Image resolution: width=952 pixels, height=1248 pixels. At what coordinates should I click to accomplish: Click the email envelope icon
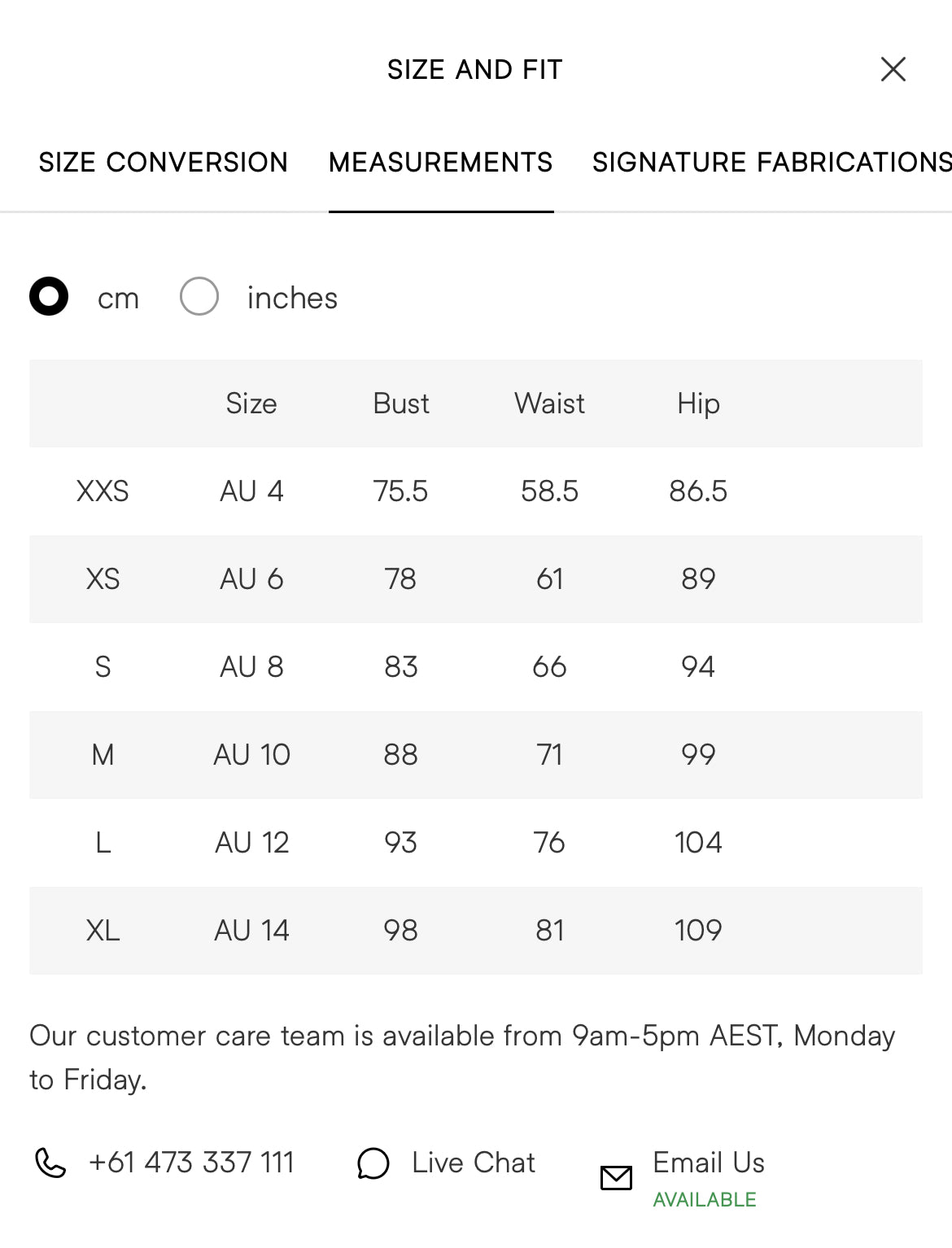click(x=616, y=1177)
